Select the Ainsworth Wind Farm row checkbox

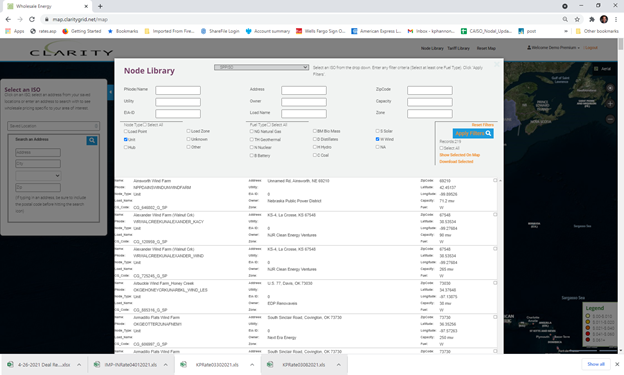coord(495,180)
